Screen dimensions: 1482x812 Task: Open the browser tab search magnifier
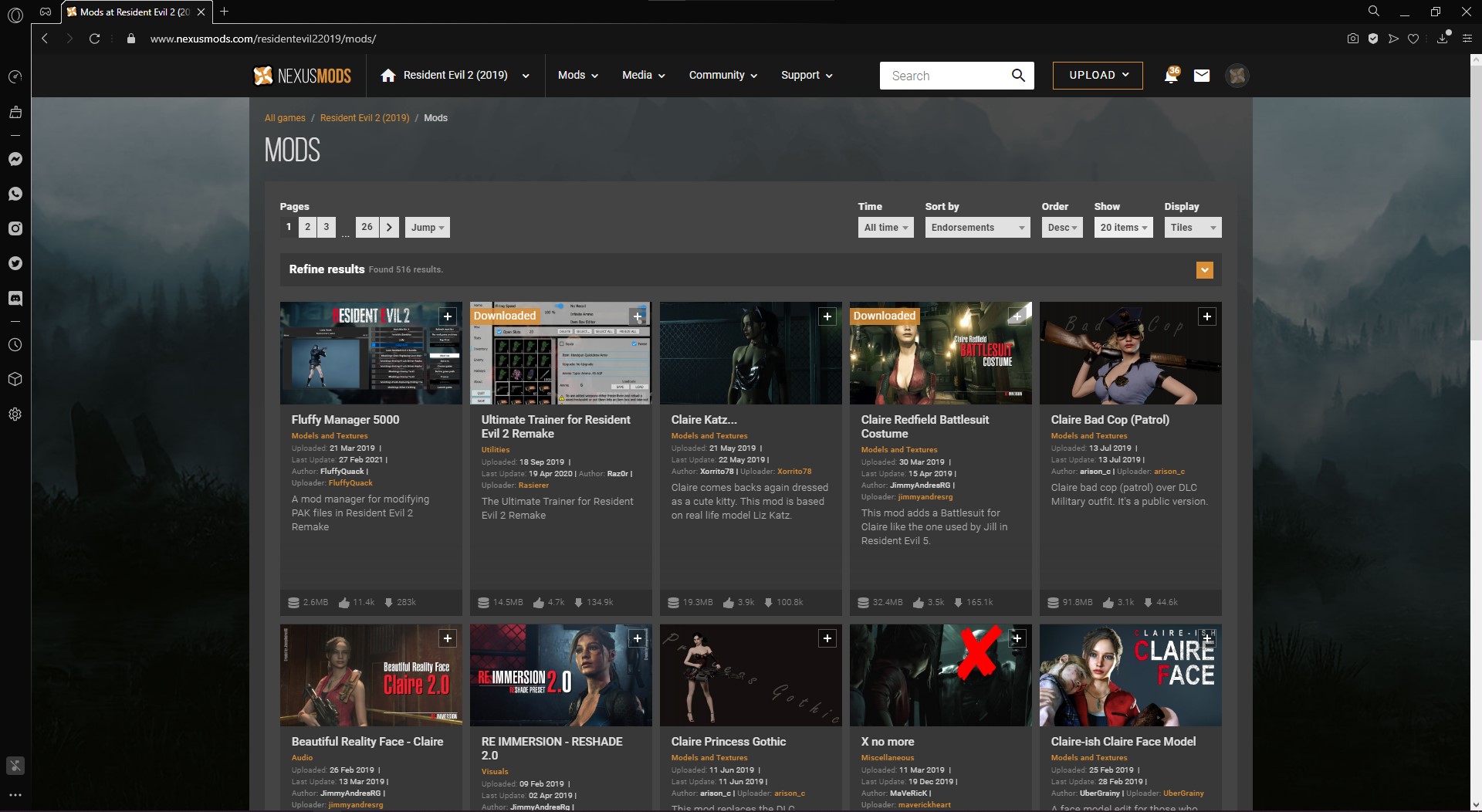click(1374, 12)
